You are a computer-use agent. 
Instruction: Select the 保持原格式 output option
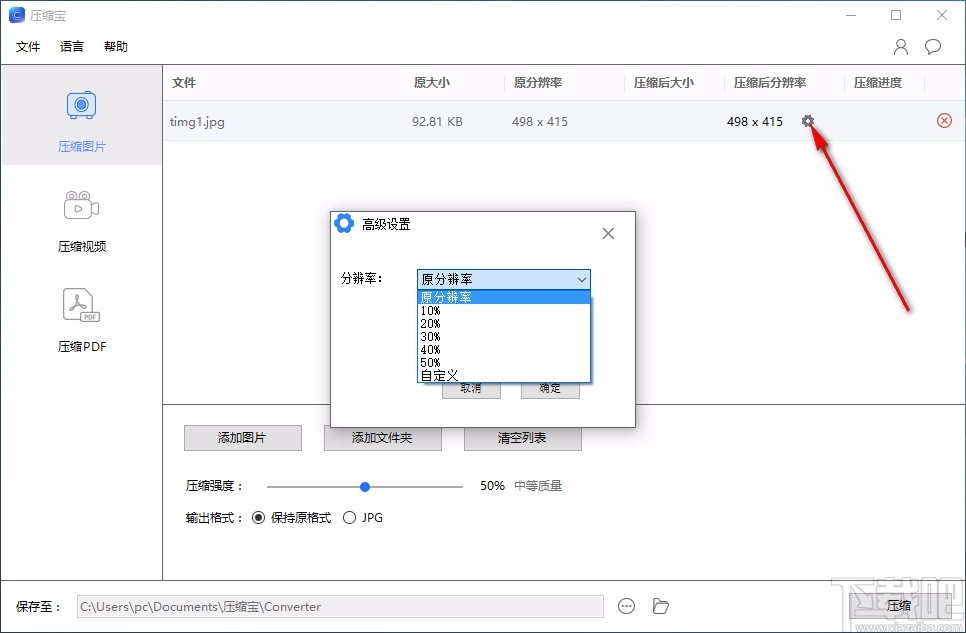(259, 518)
